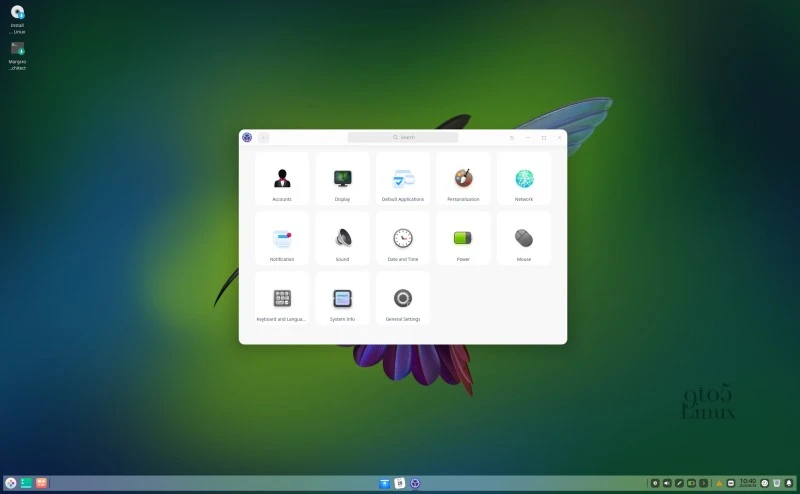Click the orange icon in the dock
800x494 pixels.
tap(41, 483)
